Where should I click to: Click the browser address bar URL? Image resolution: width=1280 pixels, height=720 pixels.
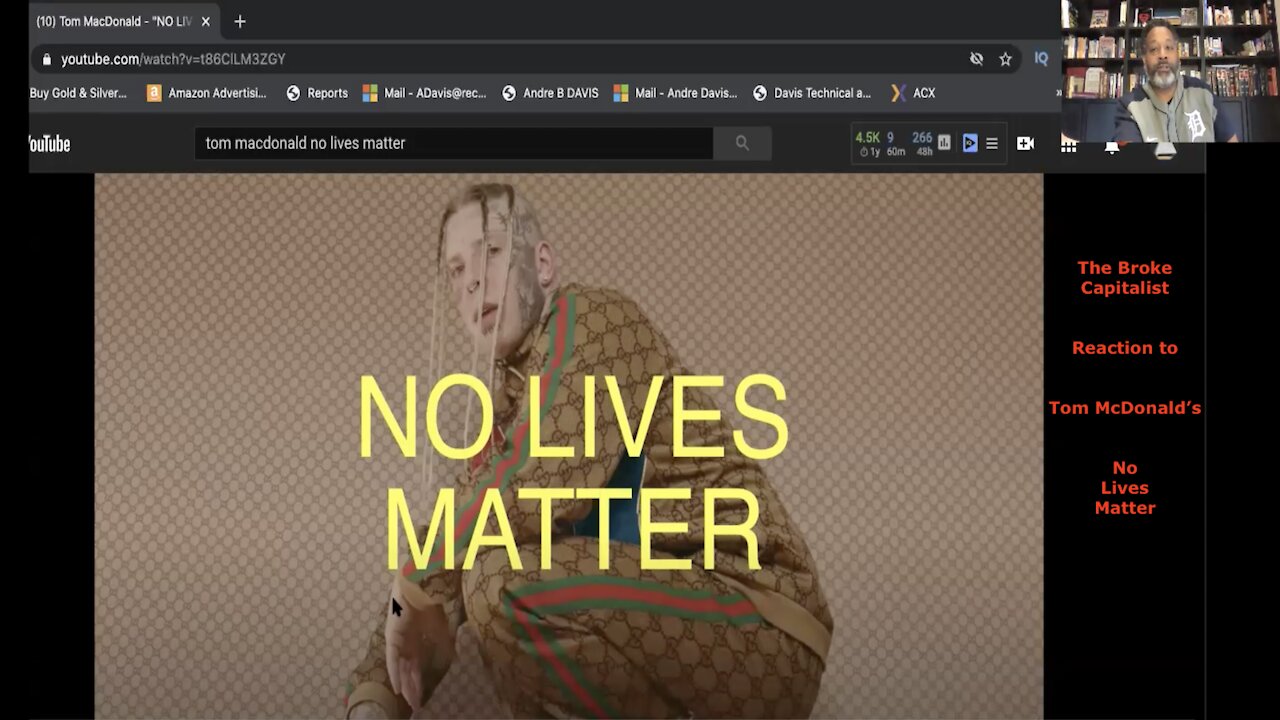click(x=173, y=59)
